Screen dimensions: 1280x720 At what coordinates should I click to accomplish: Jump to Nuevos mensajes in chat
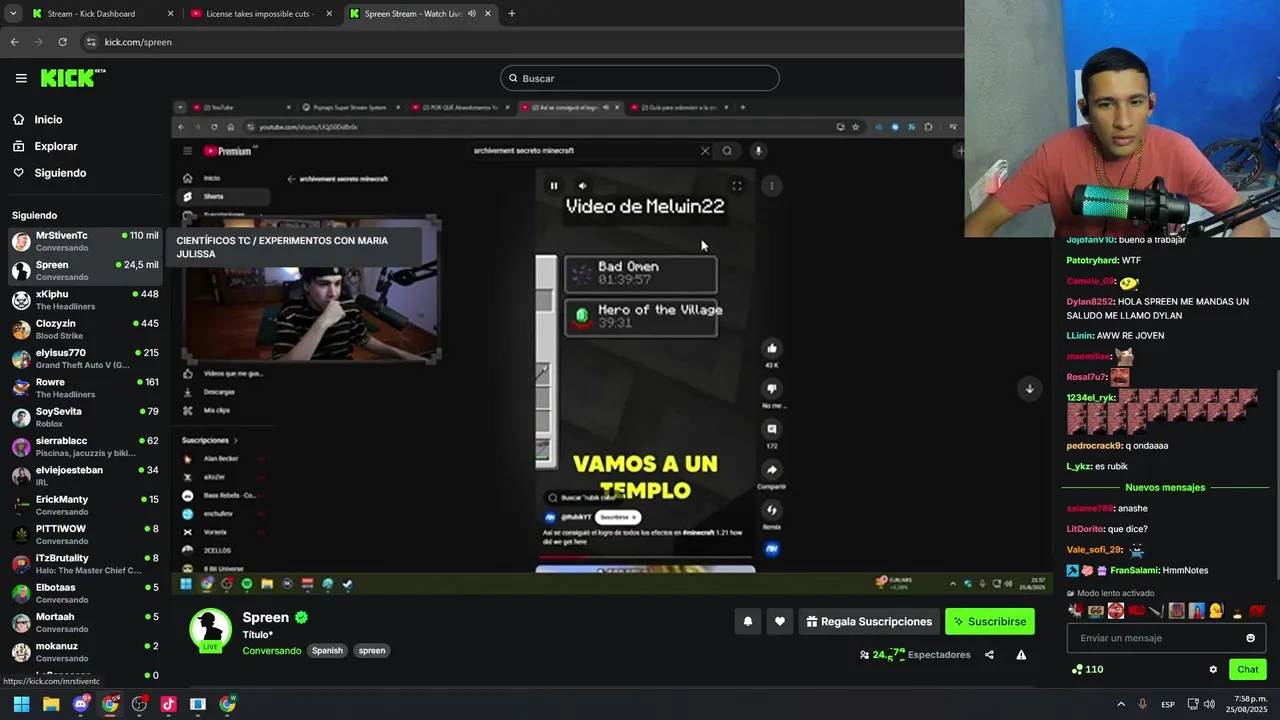coord(1165,487)
